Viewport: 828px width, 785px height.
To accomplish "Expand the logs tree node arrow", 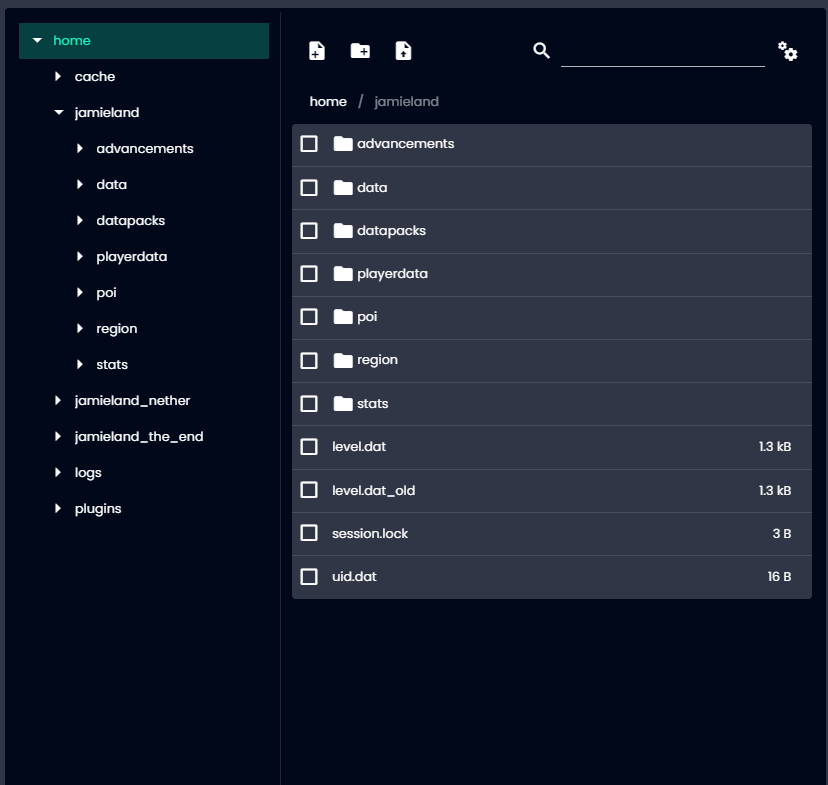I will point(58,472).
